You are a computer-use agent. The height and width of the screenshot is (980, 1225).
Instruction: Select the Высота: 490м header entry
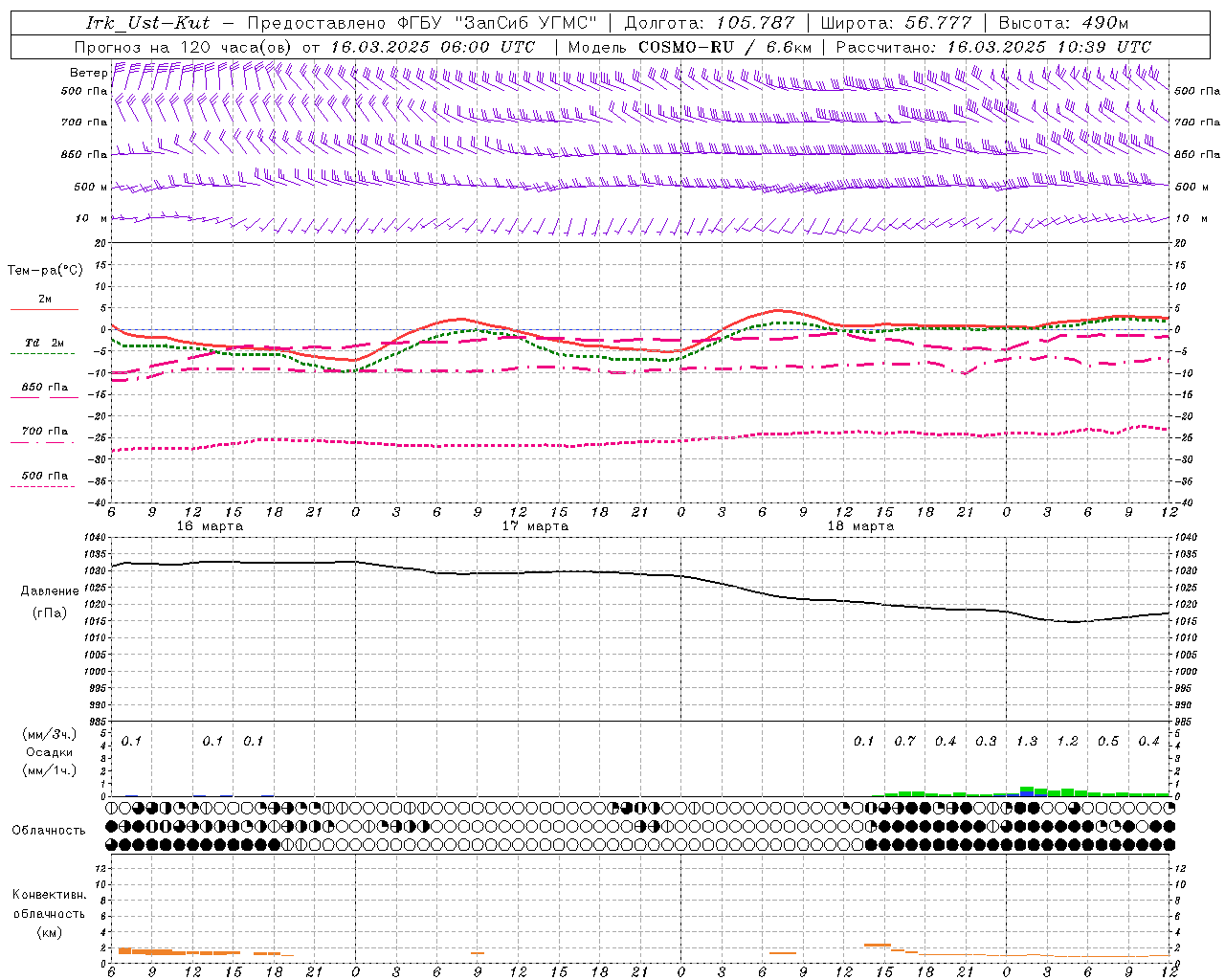1063,23
